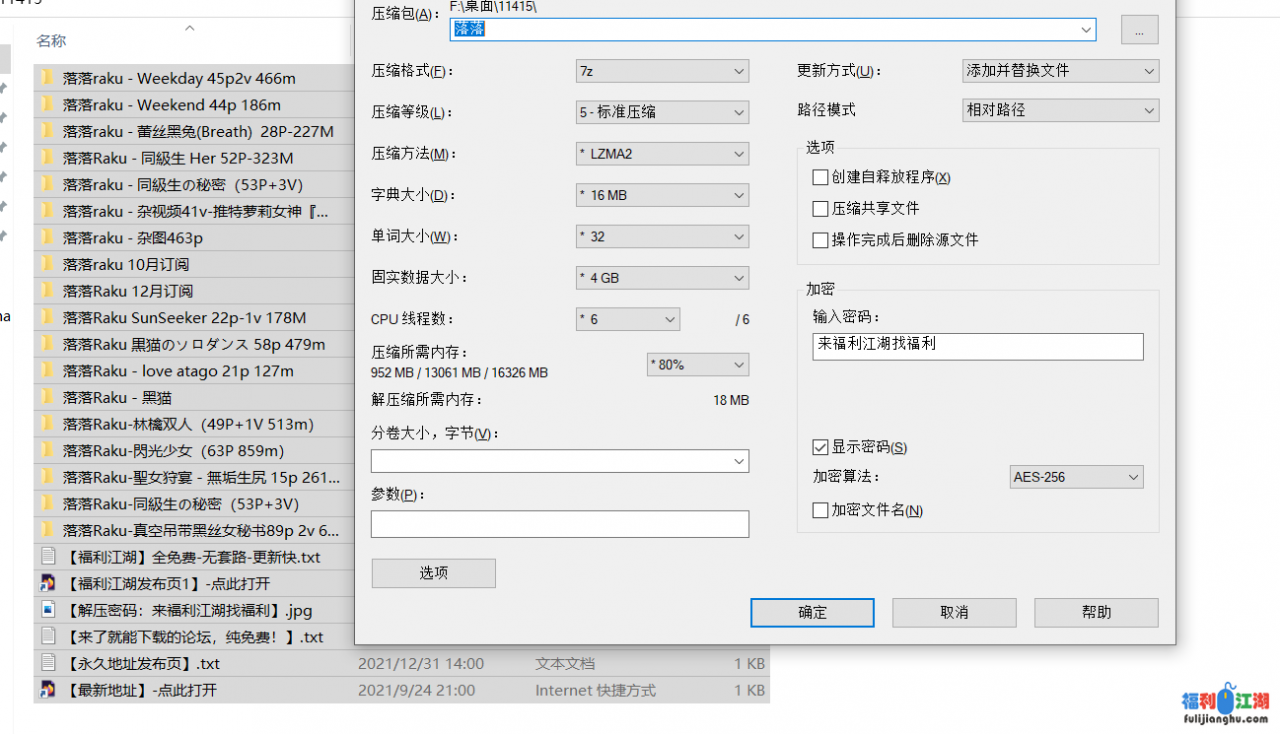Click shortcut icon of 【最新地址】-点此打开
Image resolution: width=1280 pixels, height=734 pixels.
(47, 689)
